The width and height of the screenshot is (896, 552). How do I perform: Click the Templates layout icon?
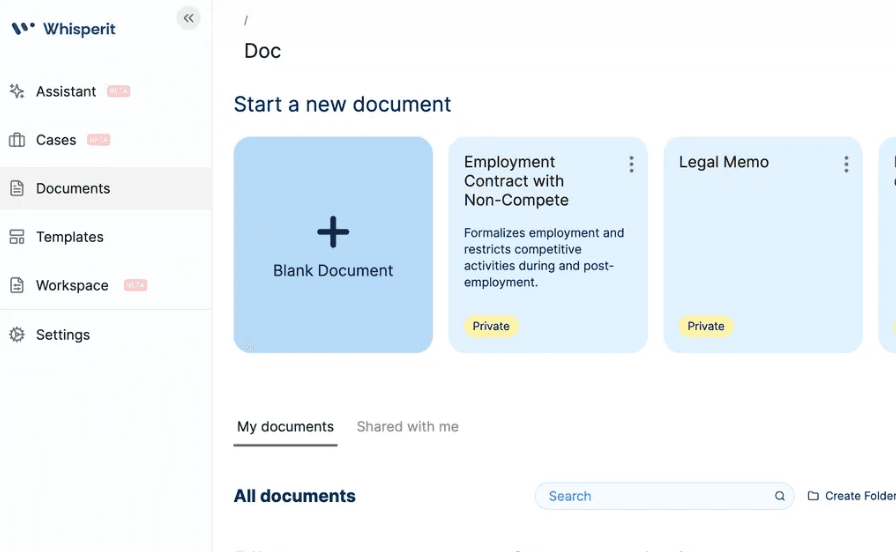tap(17, 237)
